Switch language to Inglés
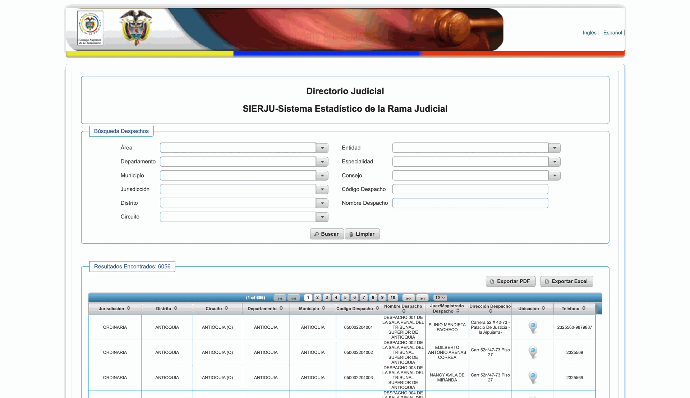The width and height of the screenshot is (690, 398). (x=589, y=33)
